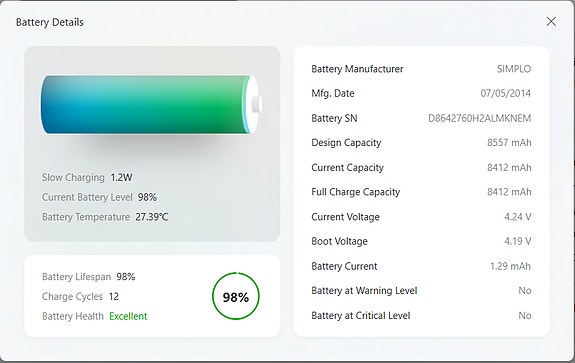Click the 07/05/2014 date value
Viewport: 575px width, 363px height.
coord(506,94)
